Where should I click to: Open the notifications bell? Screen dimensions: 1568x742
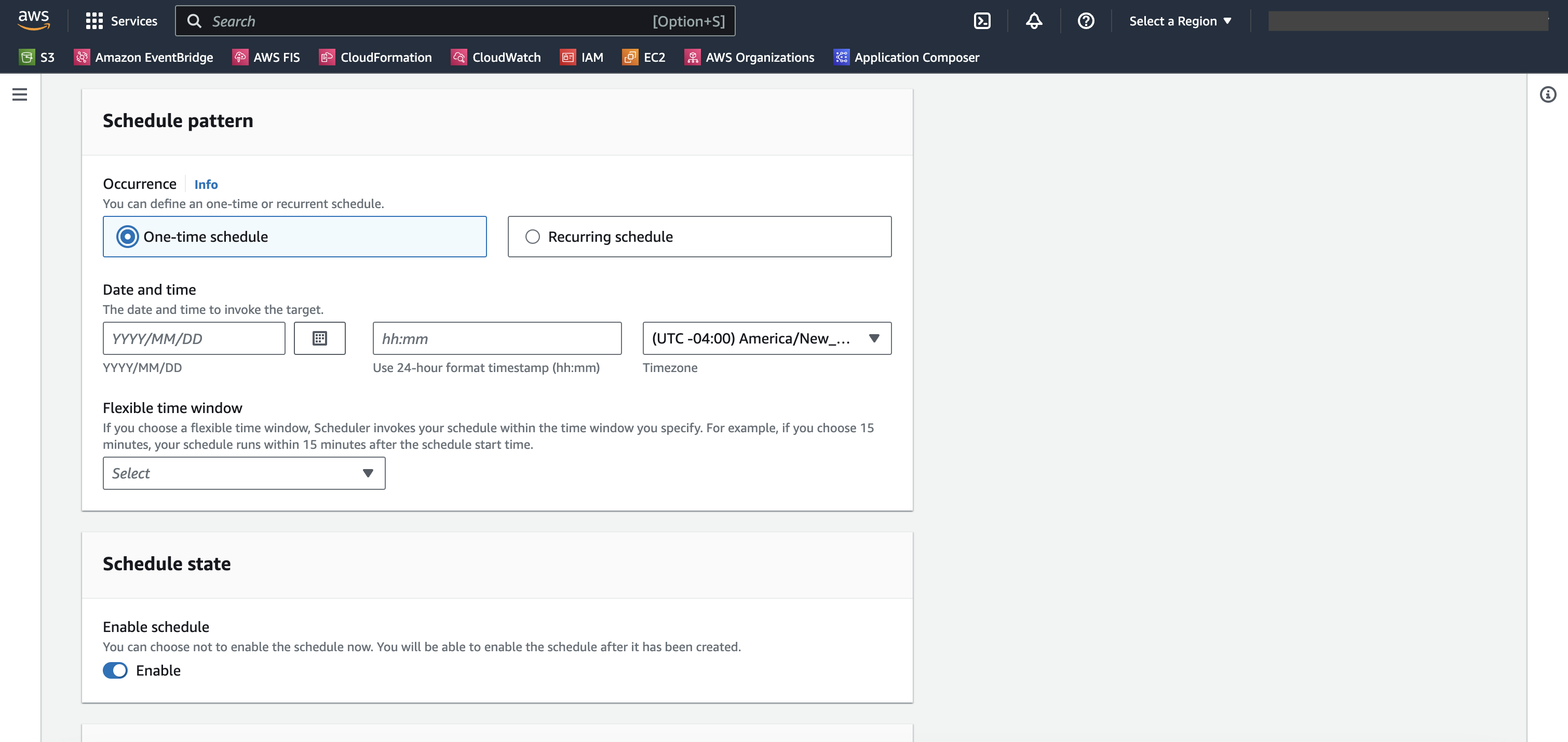(1034, 21)
